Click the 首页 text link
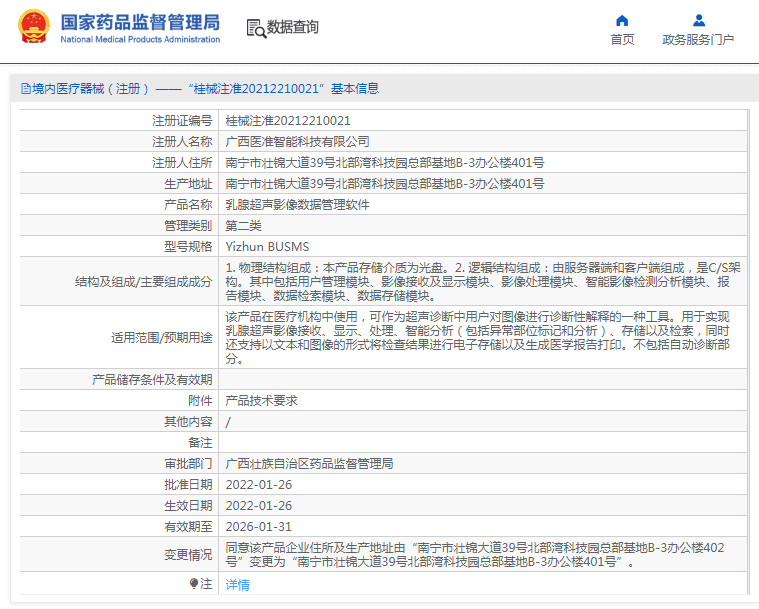Viewport: 759px width, 609px height. (622, 40)
